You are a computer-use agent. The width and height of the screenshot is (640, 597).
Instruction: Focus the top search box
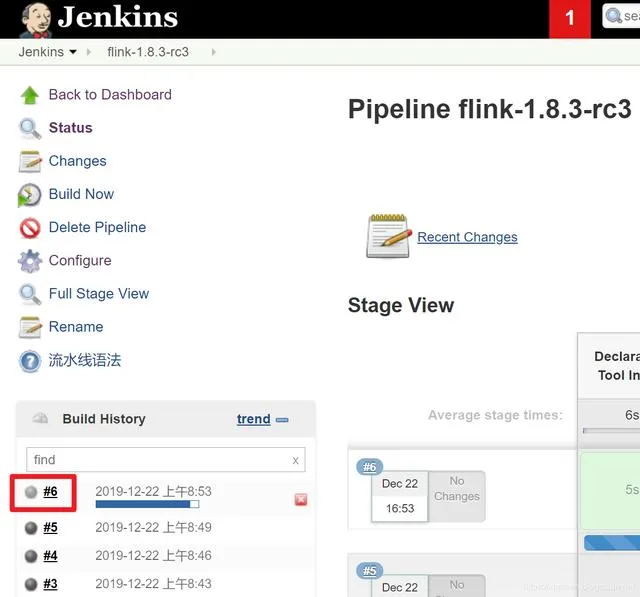621,16
